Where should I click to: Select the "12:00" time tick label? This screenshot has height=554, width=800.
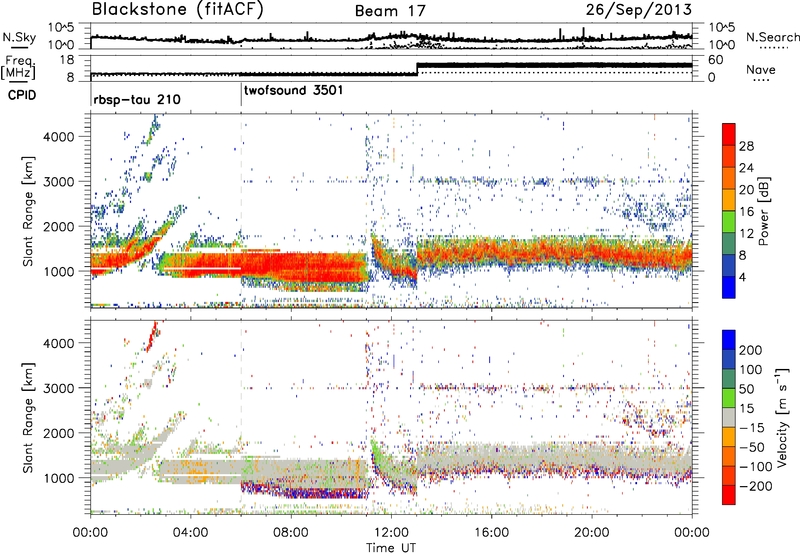[x=391, y=533]
